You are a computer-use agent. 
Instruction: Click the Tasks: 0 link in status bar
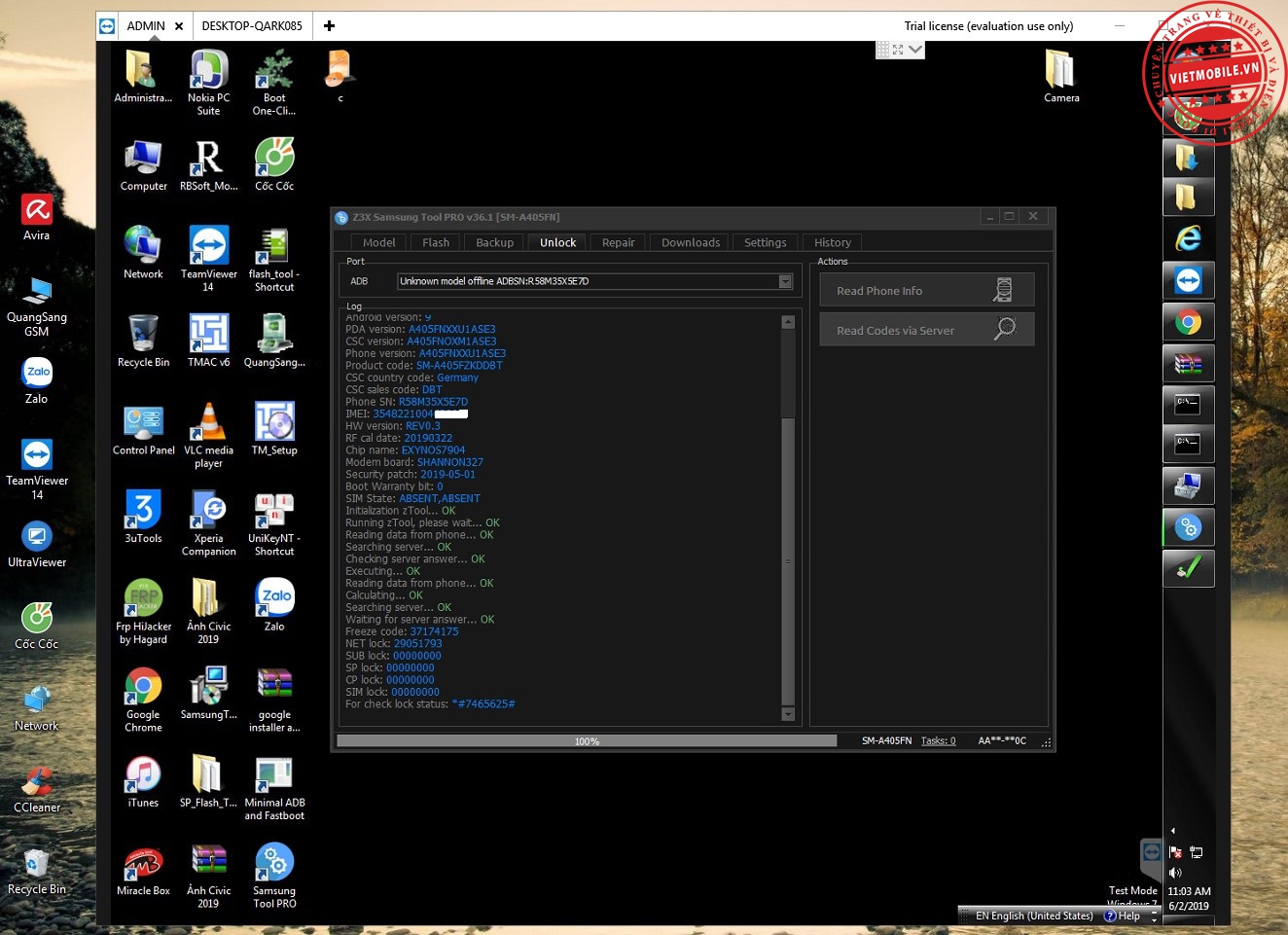click(x=938, y=740)
